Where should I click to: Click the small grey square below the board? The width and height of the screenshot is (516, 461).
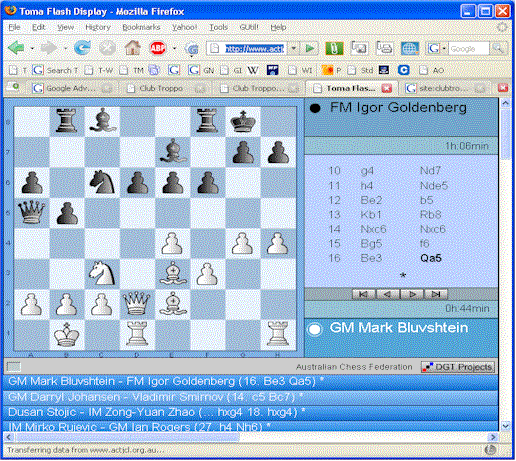14,367
